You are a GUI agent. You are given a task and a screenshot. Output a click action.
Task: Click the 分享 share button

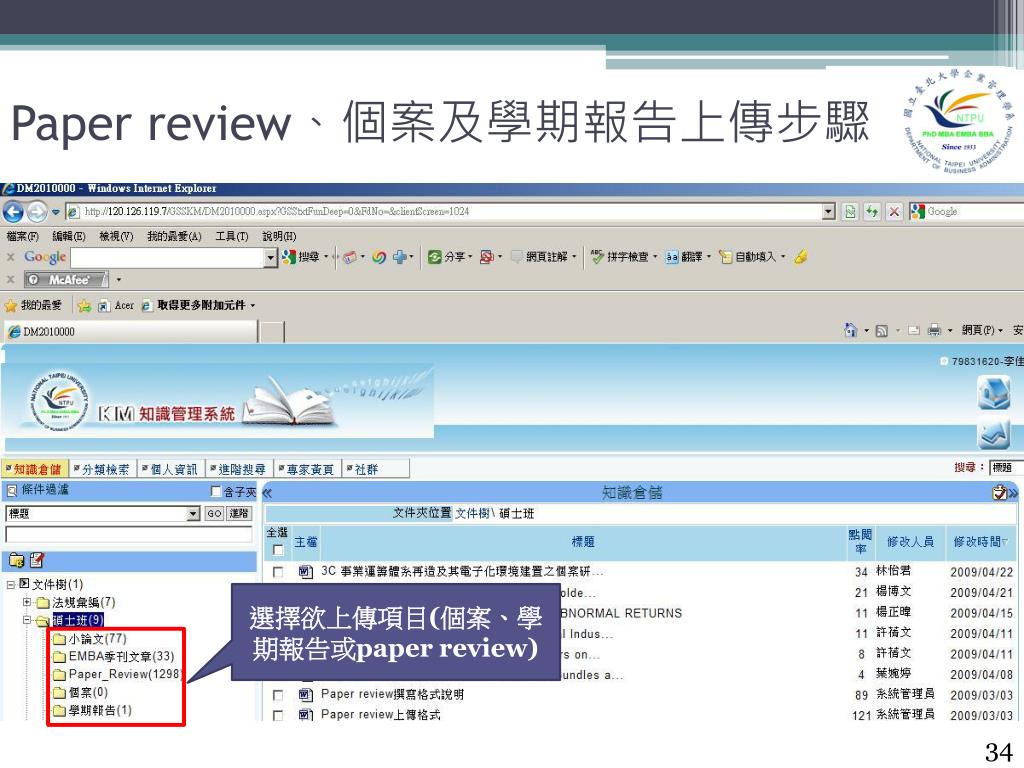coord(449,257)
